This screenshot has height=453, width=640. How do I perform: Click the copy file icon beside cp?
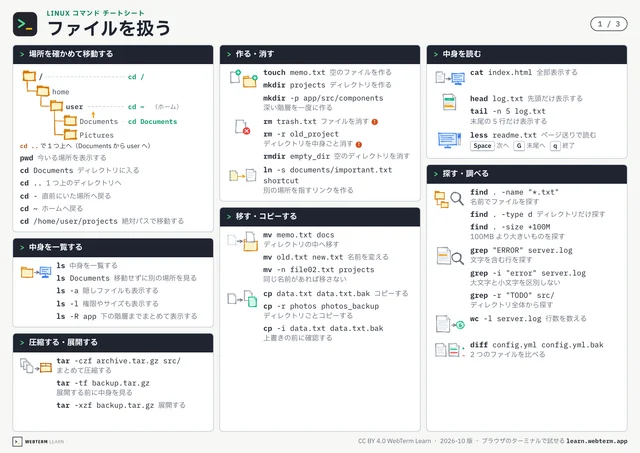[242, 299]
